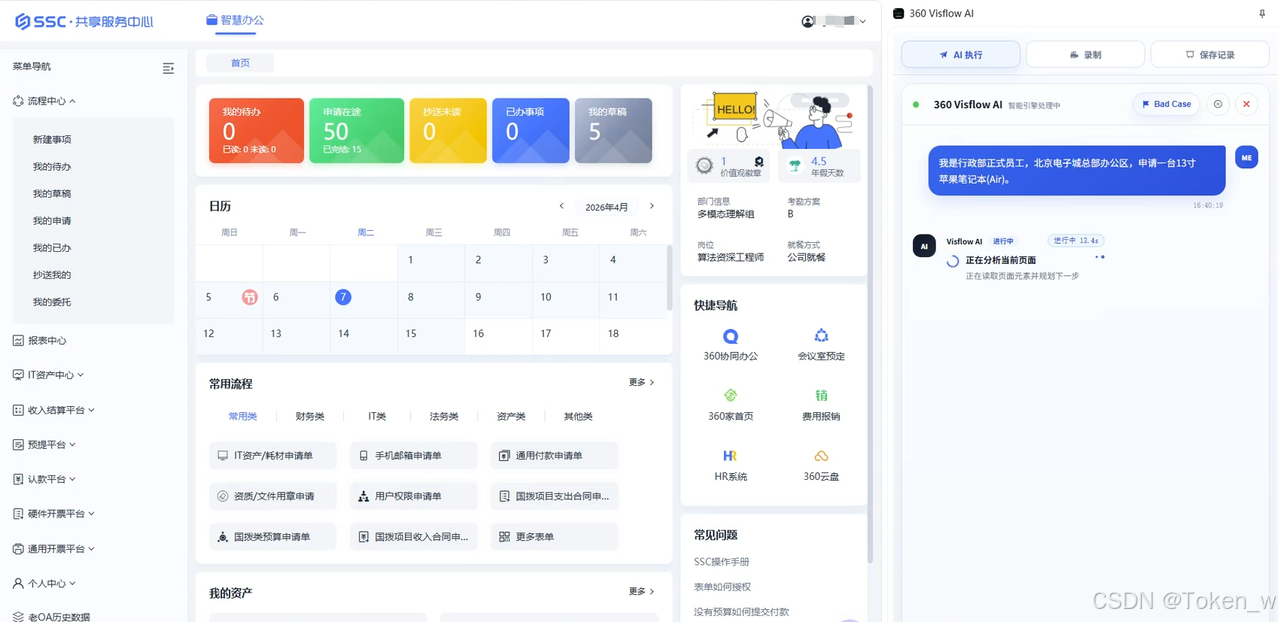The image size is (1280, 622).
Task: Go to previous month in the calendar
Action: click(561, 206)
